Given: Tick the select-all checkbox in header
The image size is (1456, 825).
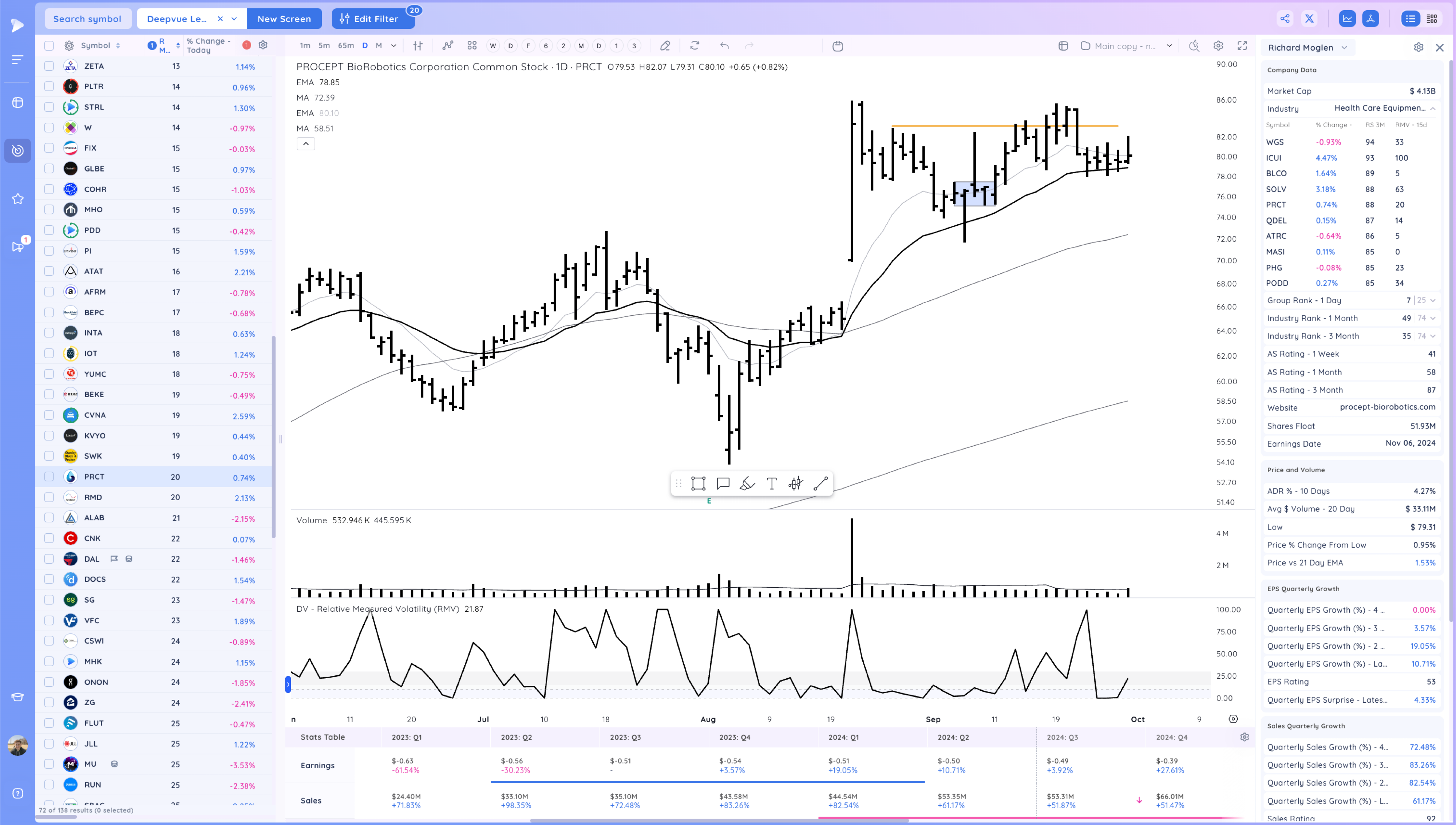Looking at the screenshot, I should coord(49,46).
